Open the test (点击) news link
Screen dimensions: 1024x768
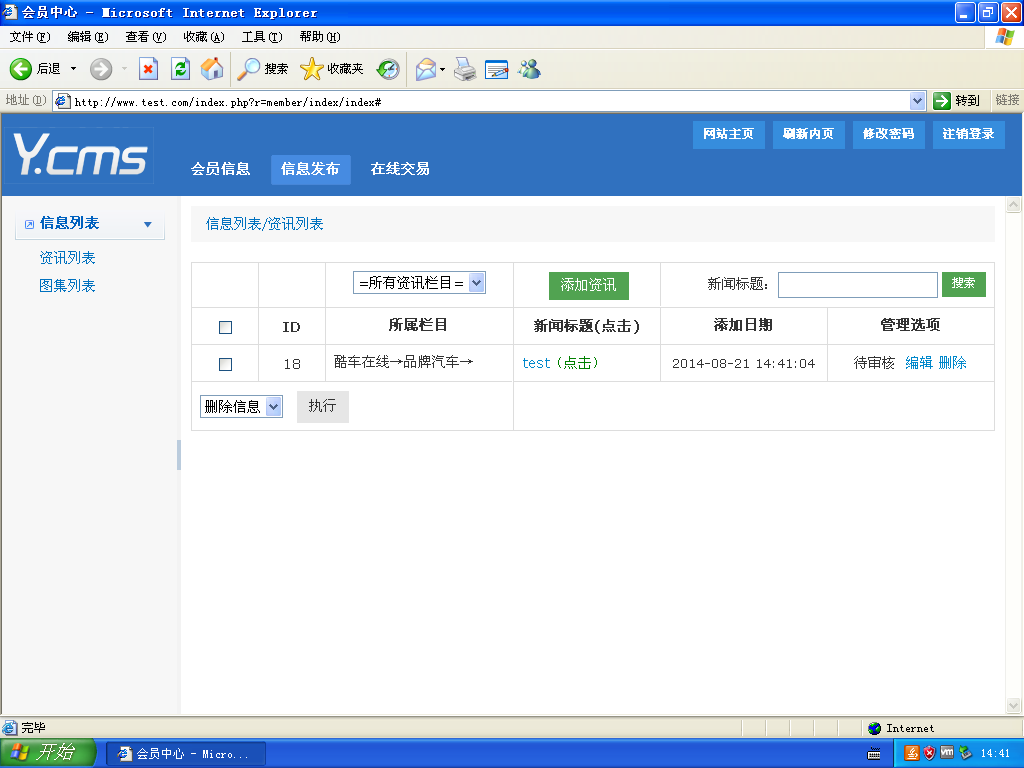click(560, 363)
